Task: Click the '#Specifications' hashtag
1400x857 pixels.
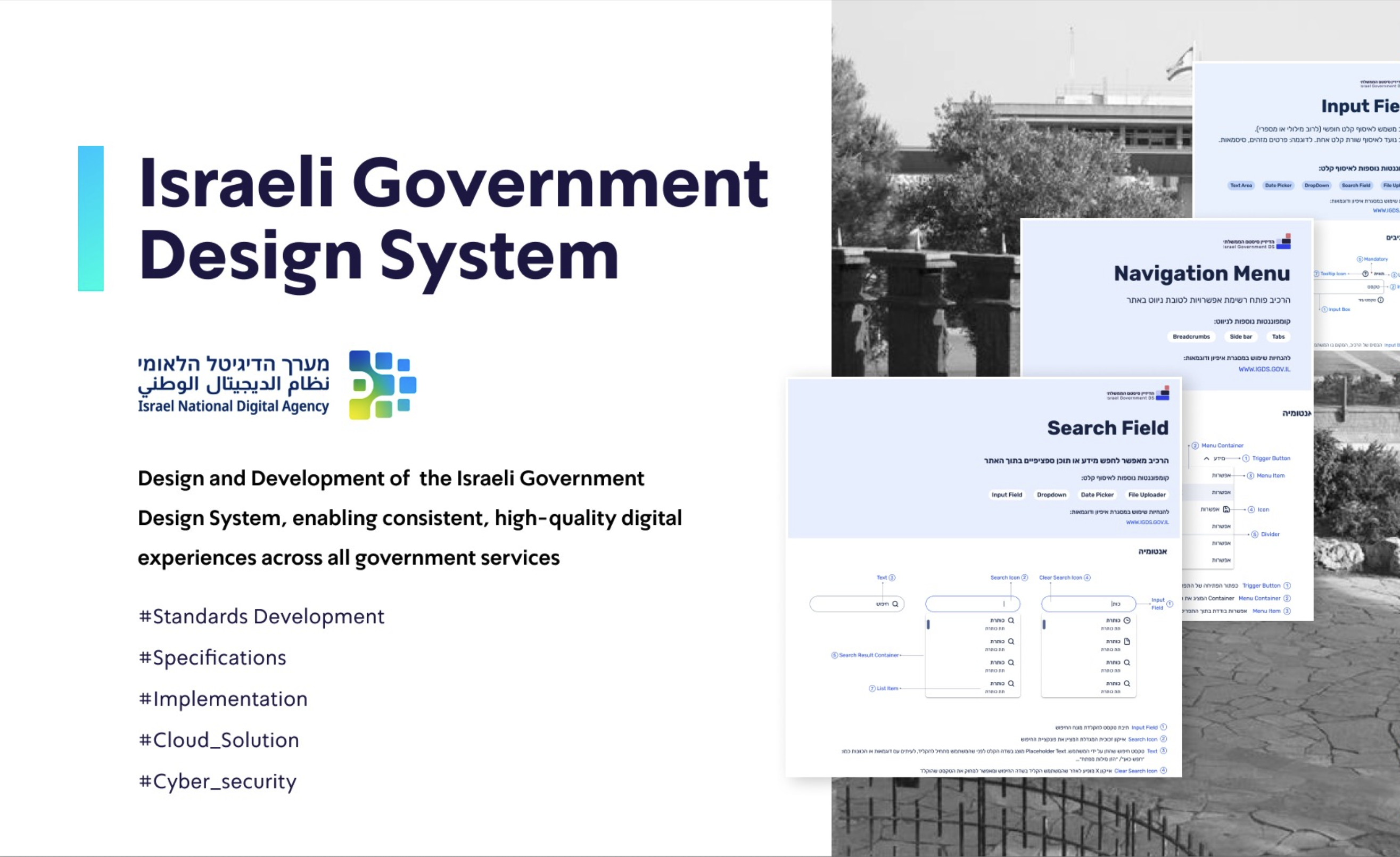Action: click(x=212, y=658)
